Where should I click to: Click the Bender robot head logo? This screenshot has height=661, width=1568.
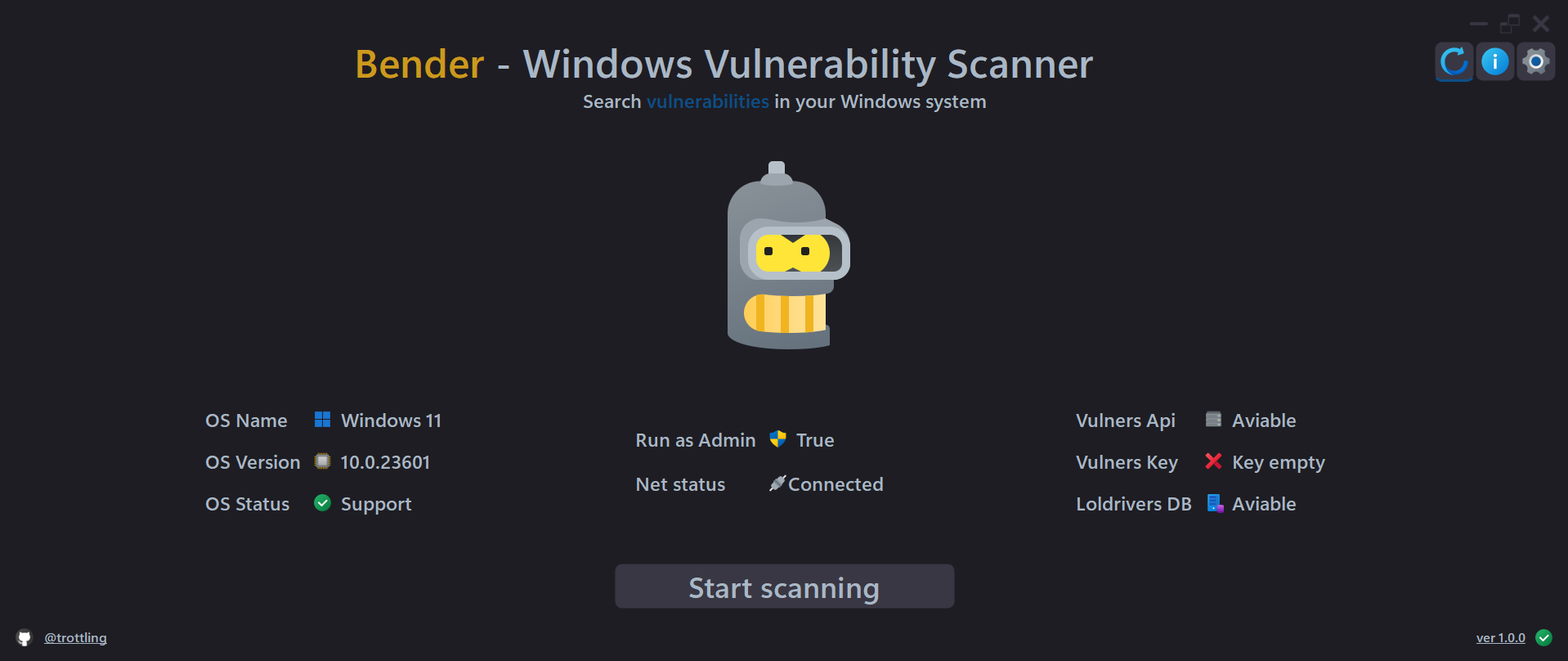click(788, 255)
